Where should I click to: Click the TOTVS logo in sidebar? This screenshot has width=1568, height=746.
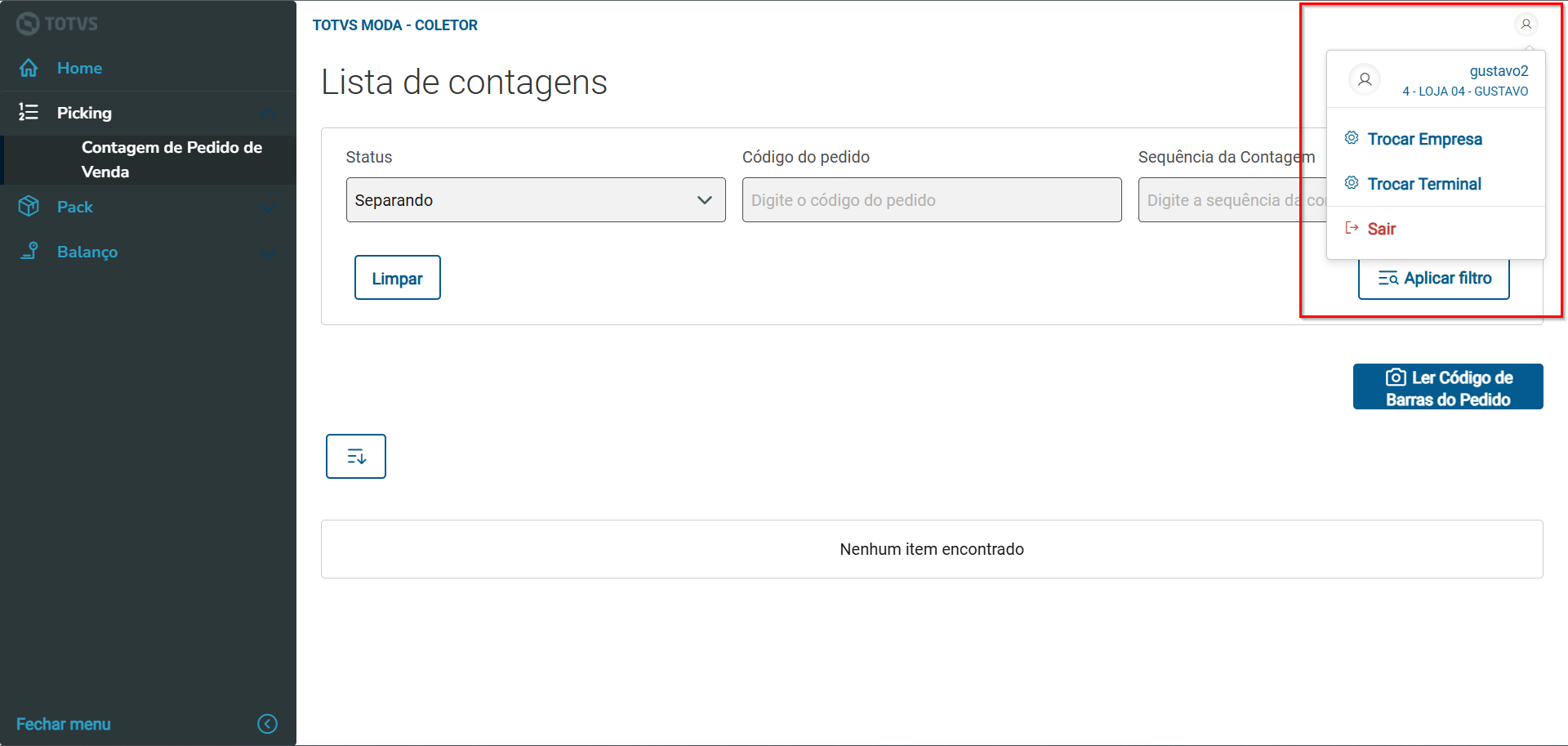tap(57, 24)
